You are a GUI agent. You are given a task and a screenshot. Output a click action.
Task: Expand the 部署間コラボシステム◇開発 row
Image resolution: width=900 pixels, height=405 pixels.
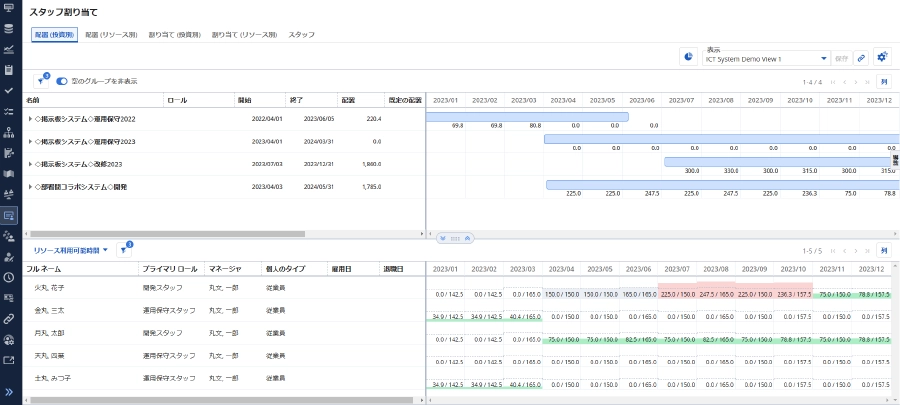[30, 187]
